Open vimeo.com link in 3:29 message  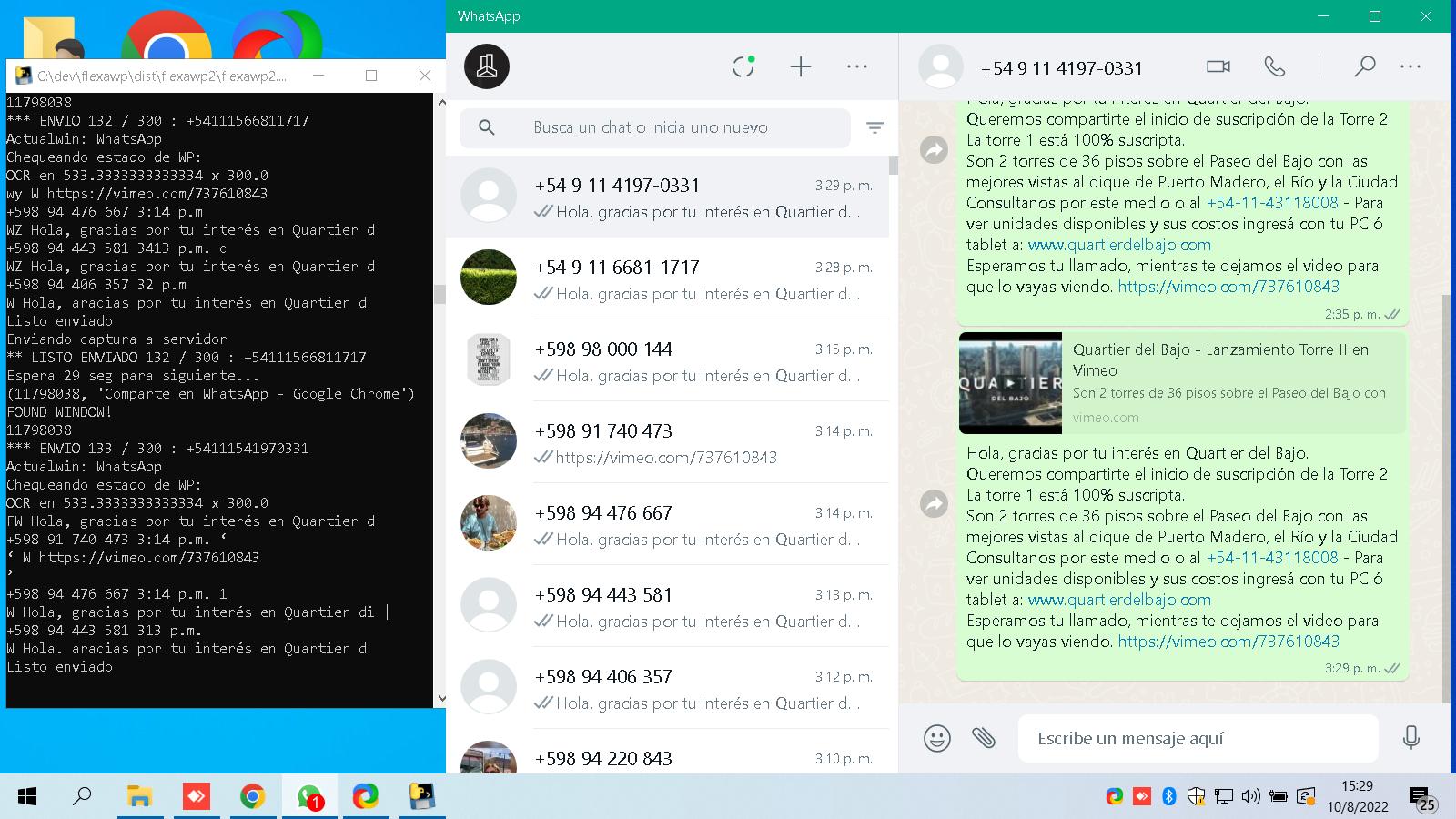(x=1228, y=641)
